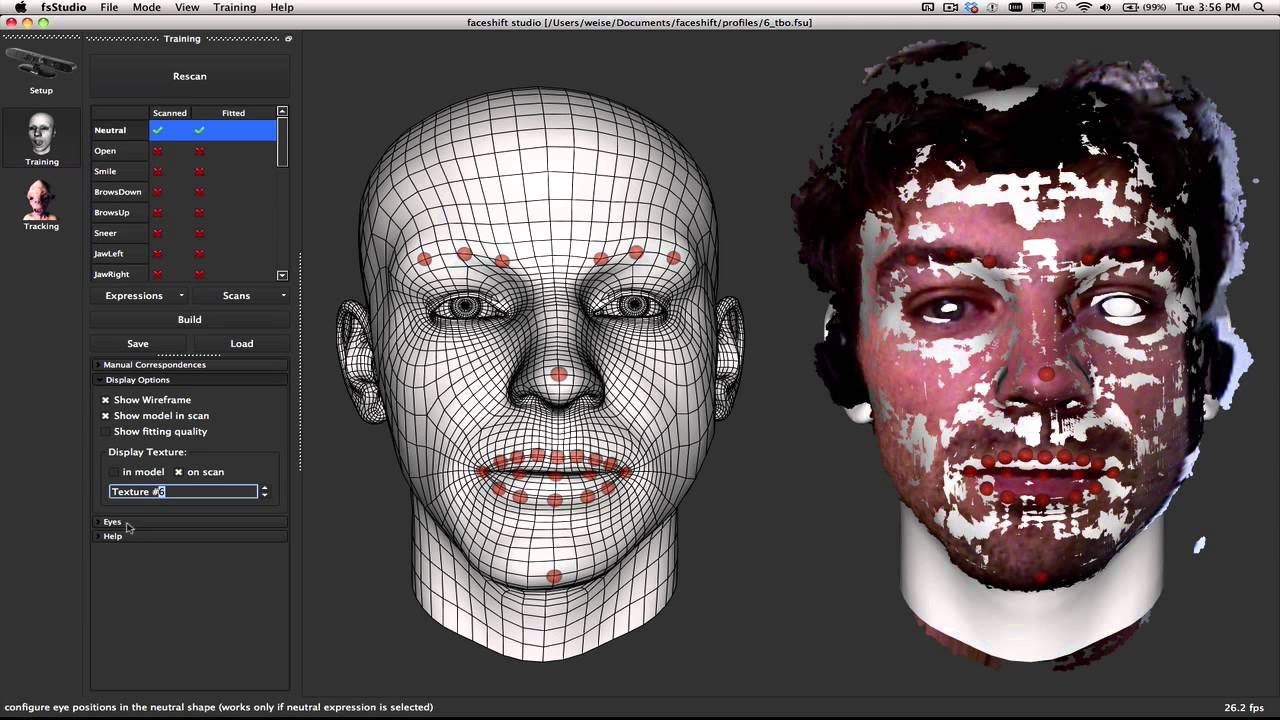Screen dimensions: 1280x720
Task: Click the left eye of the wireframe model
Action: (466, 307)
